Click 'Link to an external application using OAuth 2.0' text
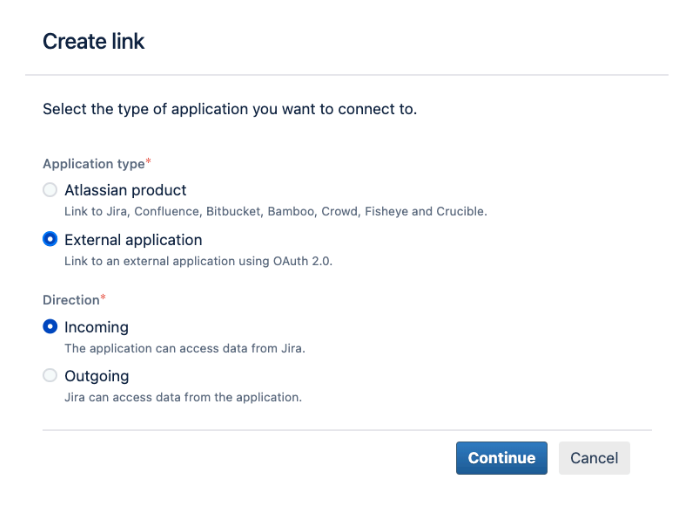The image size is (698, 525). click(x=198, y=261)
